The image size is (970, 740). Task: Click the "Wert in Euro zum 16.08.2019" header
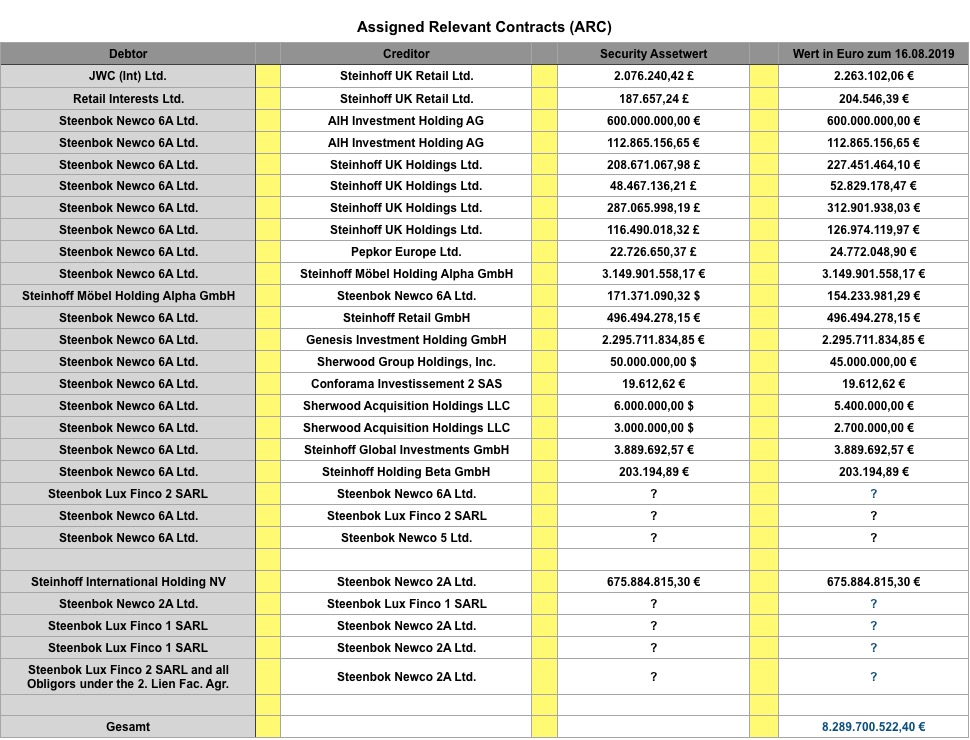(874, 54)
